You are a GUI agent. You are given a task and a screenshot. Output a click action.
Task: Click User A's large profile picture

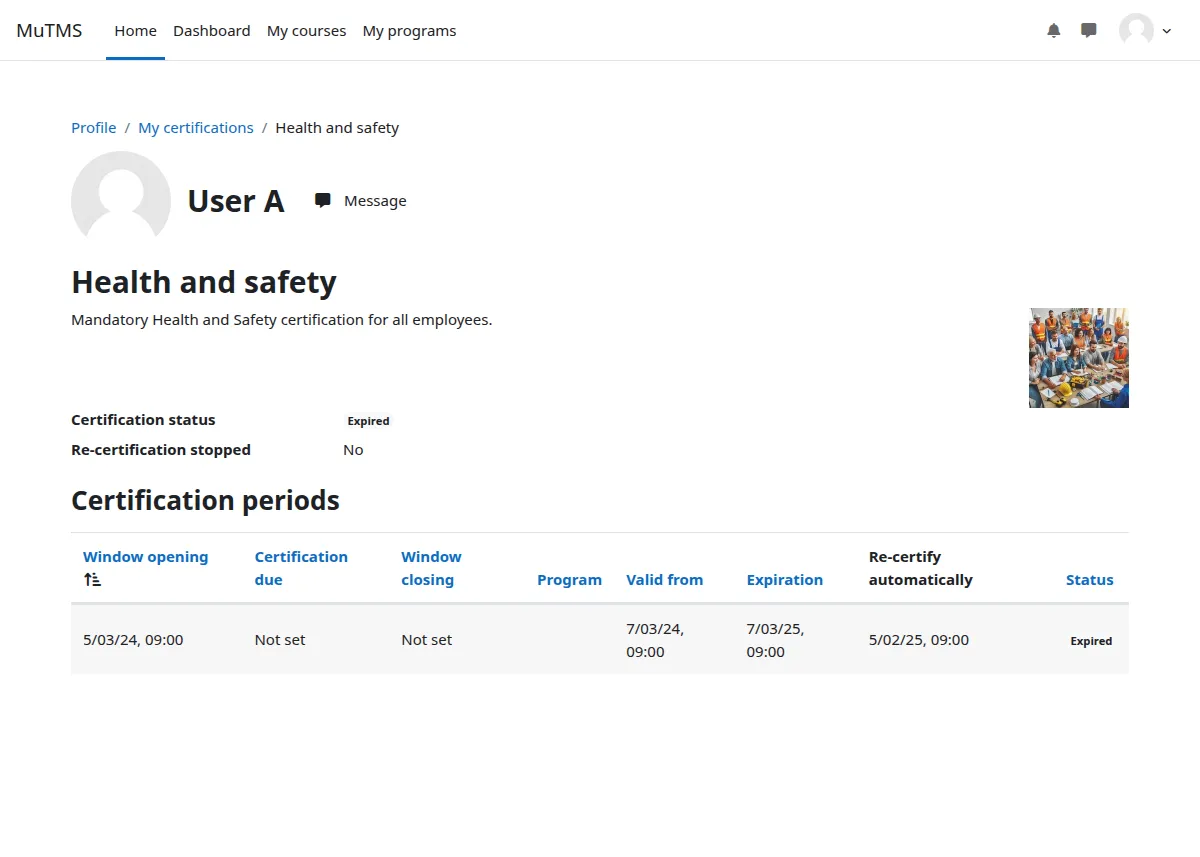click(x=121, y=200)
